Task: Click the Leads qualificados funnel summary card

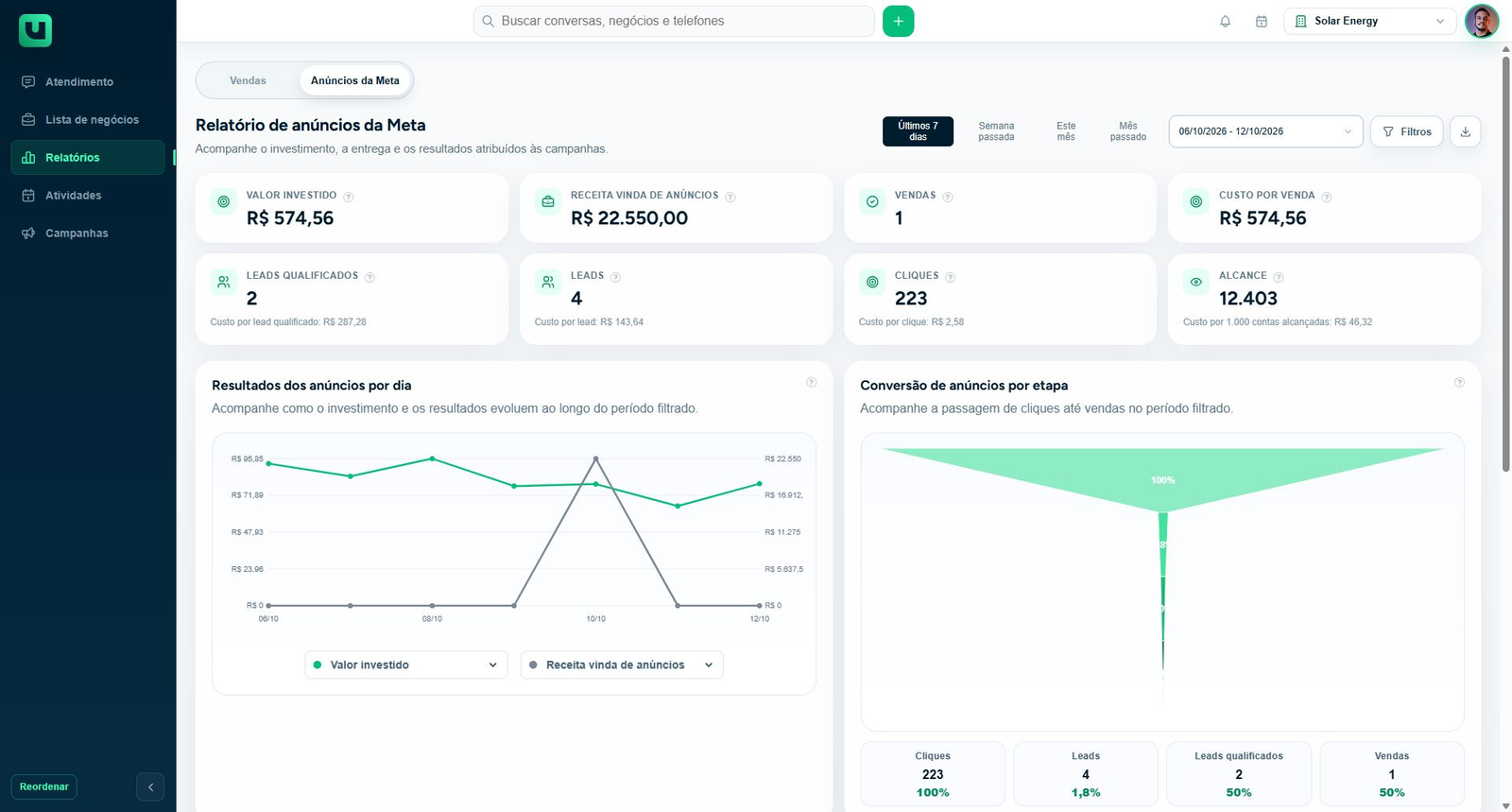Action: pos(1239,774)
